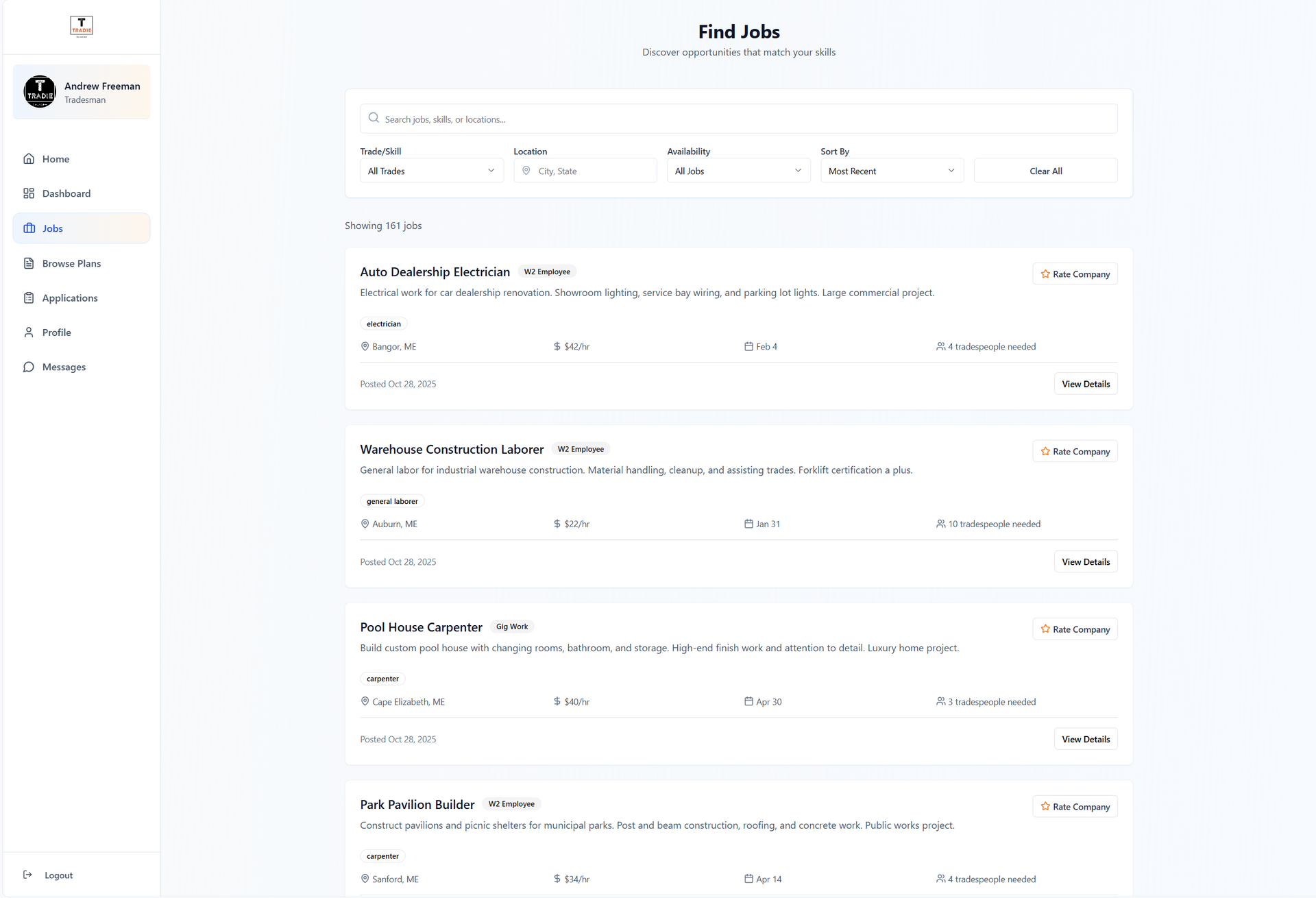Click the City, State location field
1316x898 pixels.
click(x=593, y=171)
